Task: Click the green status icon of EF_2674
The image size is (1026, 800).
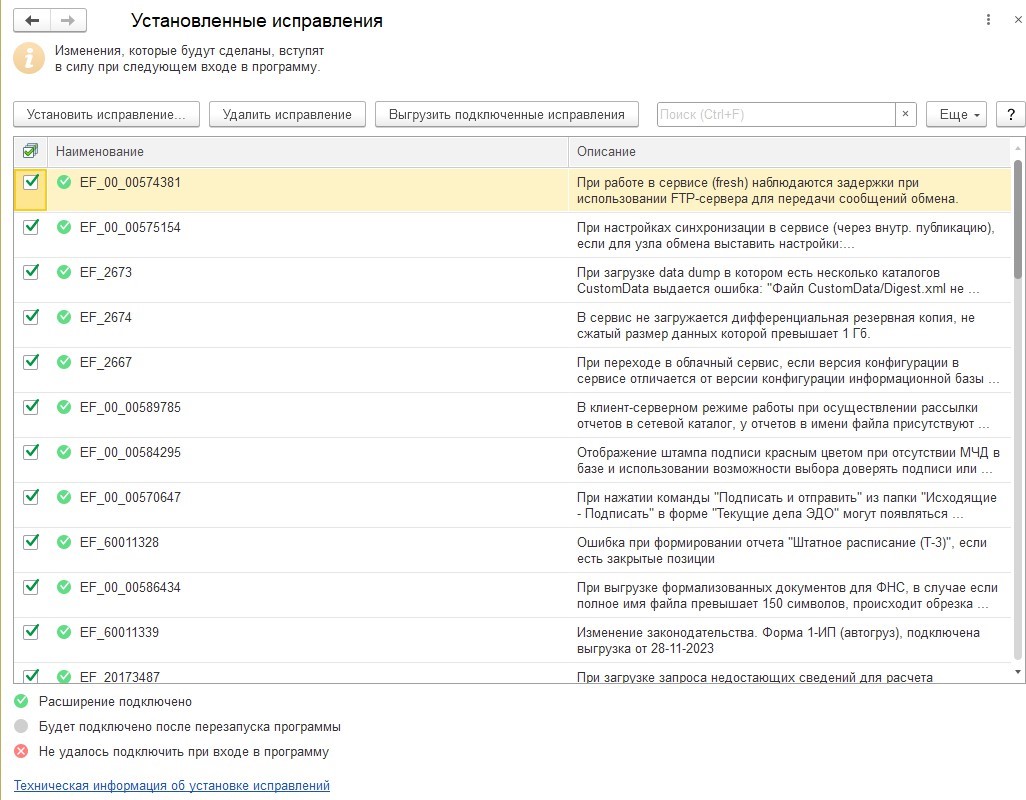Action: pos(63,317)
